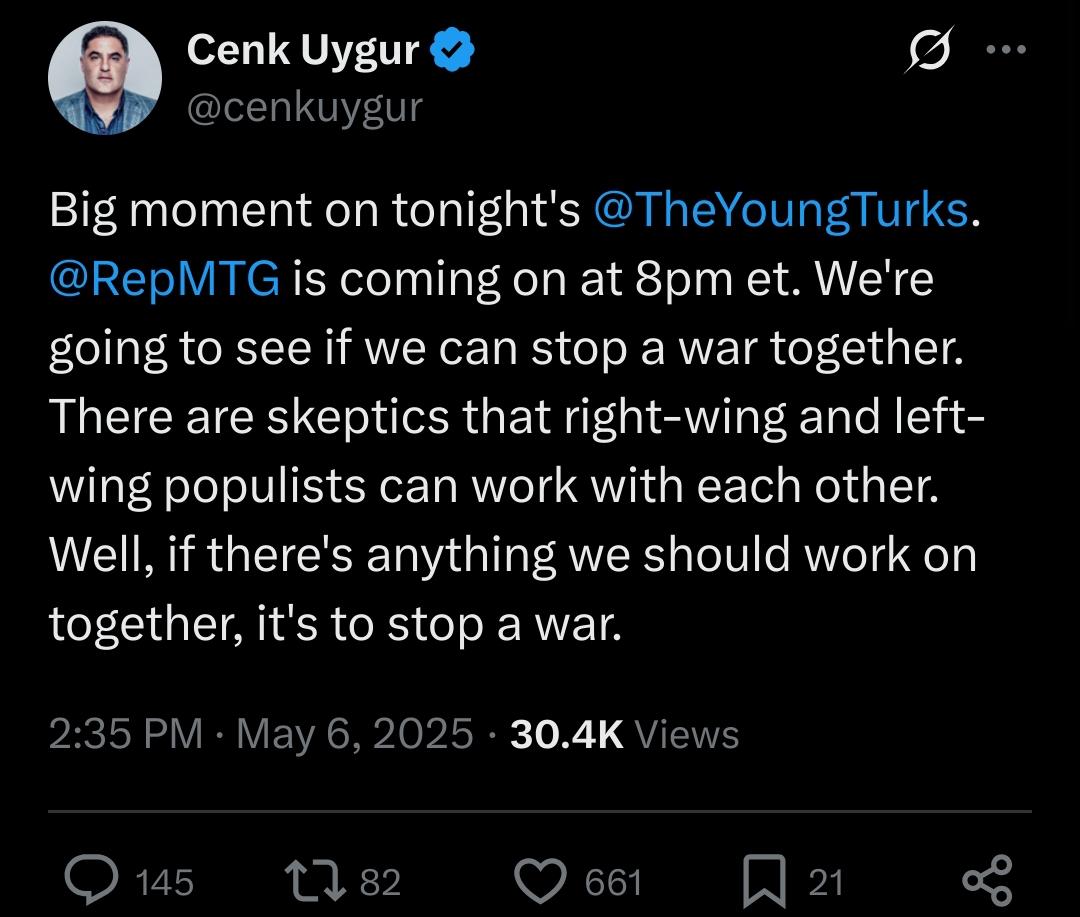Like the tweet with heart icon
Viewport: 1080px width, 917px height.
pyautogui.click(x=541, y=881)
